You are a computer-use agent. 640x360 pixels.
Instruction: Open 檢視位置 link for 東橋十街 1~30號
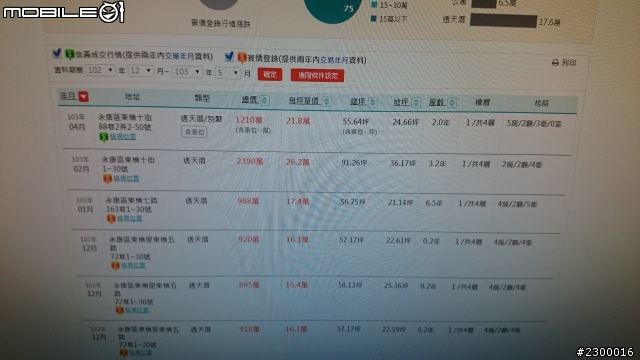pos(126,178)
